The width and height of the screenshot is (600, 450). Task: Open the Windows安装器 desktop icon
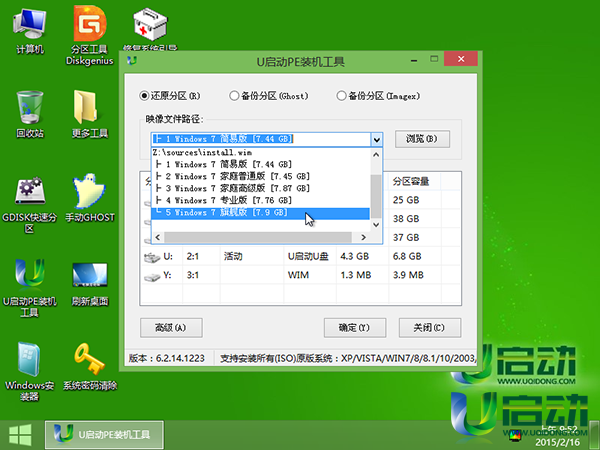click(29, 371)
